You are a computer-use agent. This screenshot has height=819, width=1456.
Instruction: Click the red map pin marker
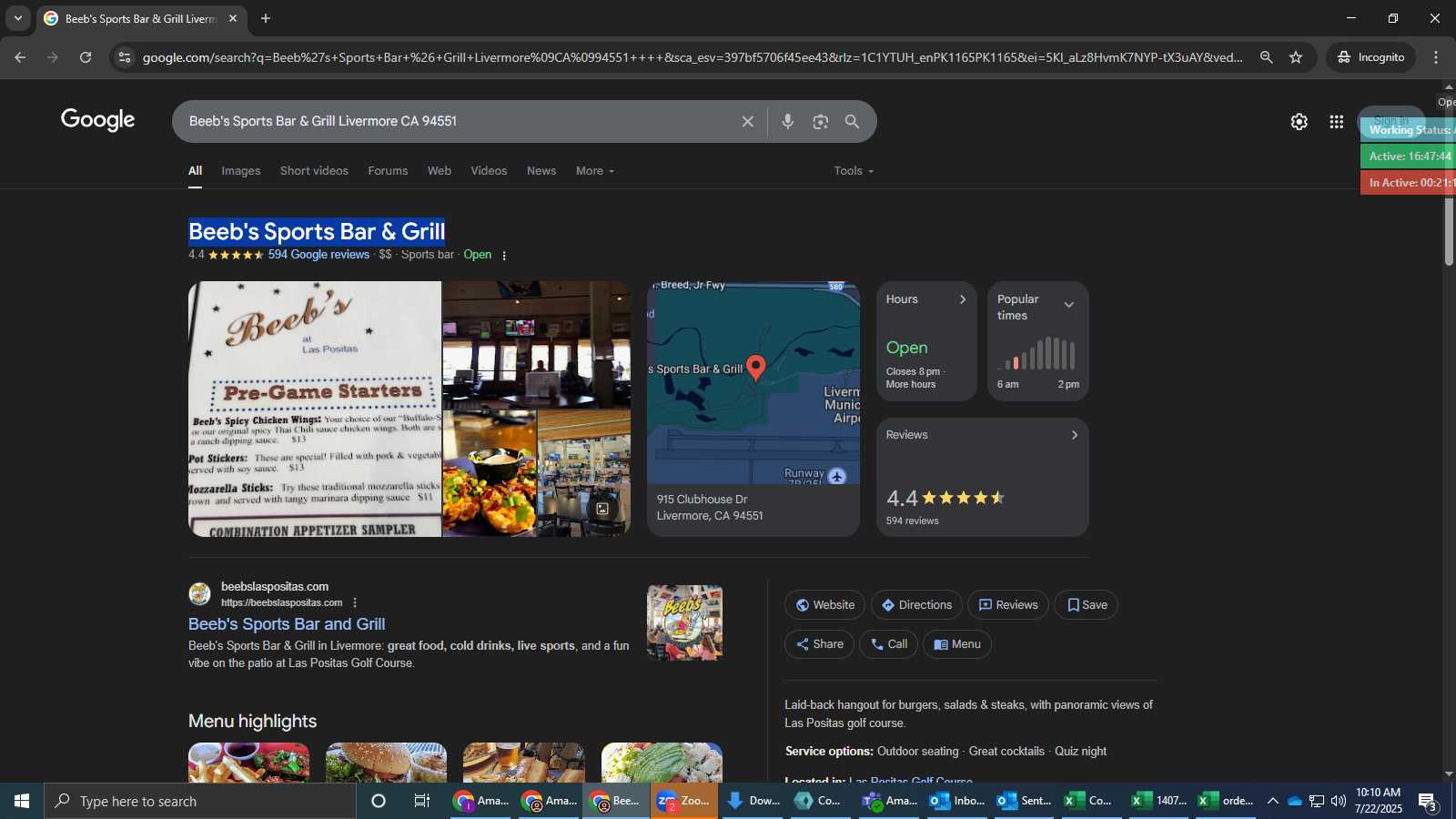click(756, 367)
